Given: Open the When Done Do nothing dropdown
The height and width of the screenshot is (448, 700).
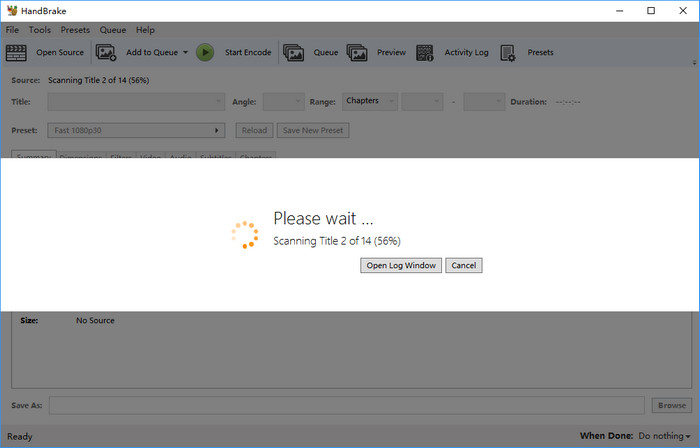Looking at the screenshot, I should point(664,436).
